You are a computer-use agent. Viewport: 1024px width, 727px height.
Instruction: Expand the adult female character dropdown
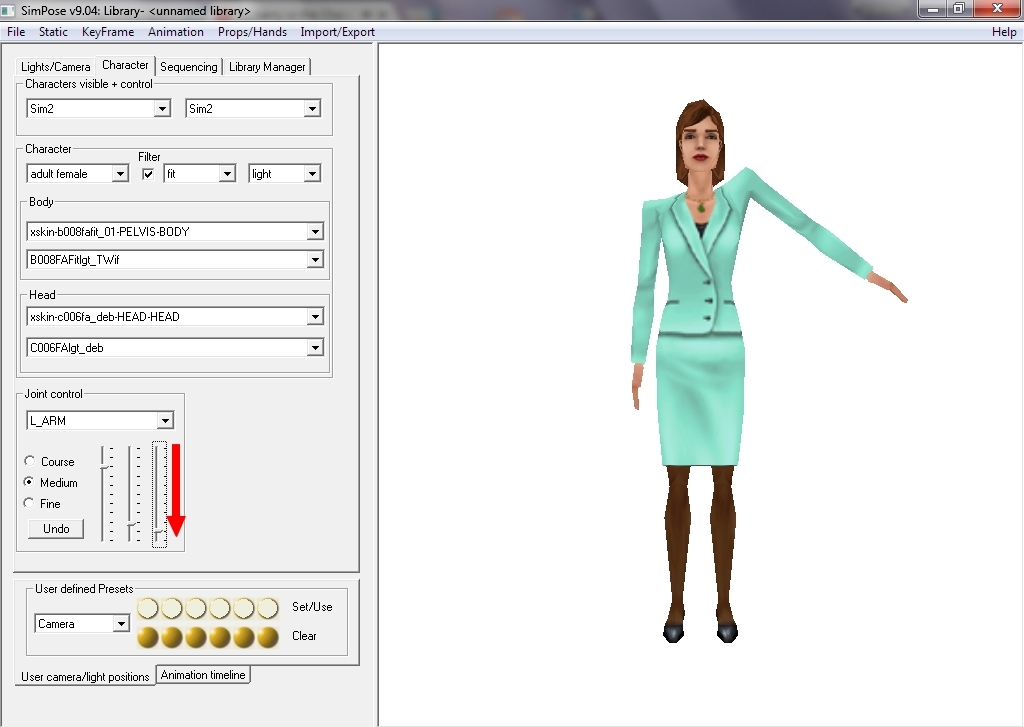pos(120,174)
